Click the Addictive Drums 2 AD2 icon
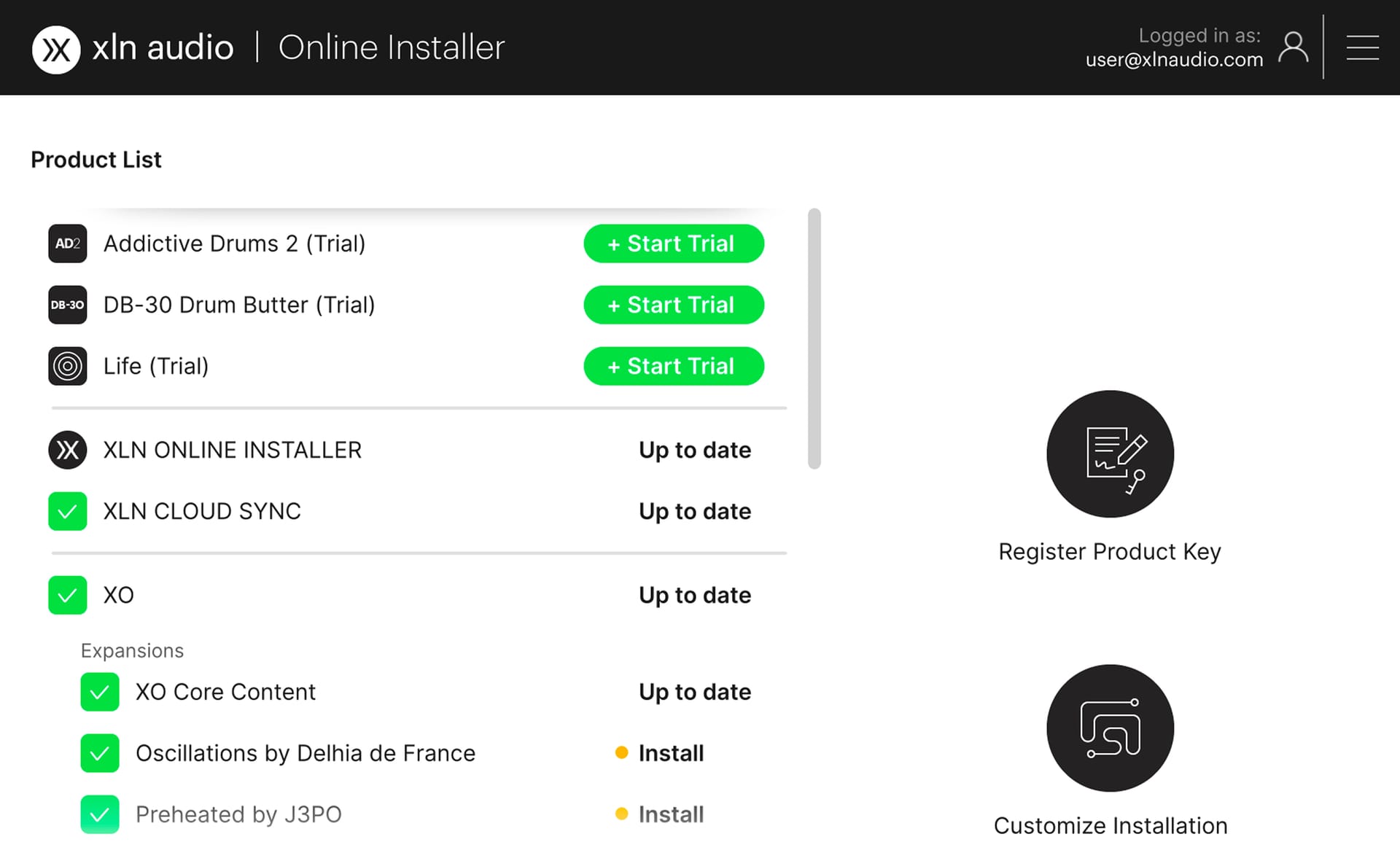The height and width of the screenshot is (853, 1400). 68,244
